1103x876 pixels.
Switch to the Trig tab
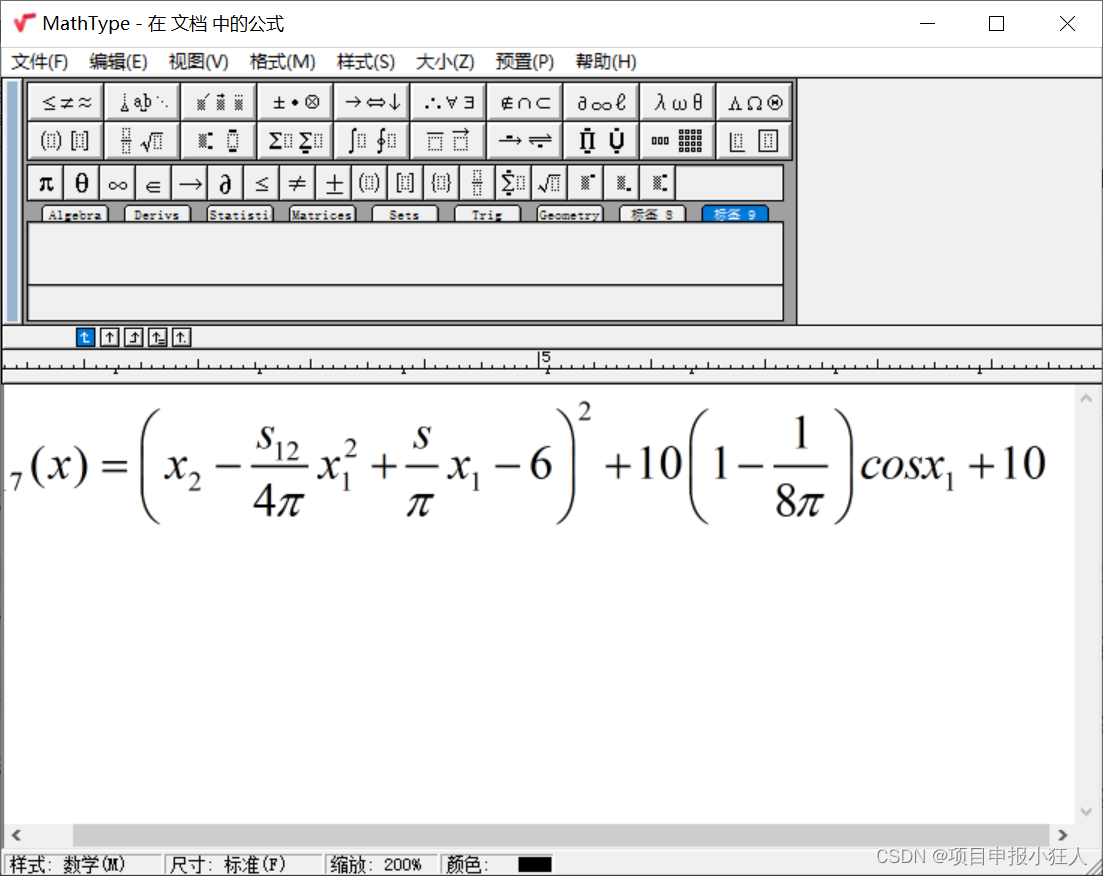pos(487,213)
